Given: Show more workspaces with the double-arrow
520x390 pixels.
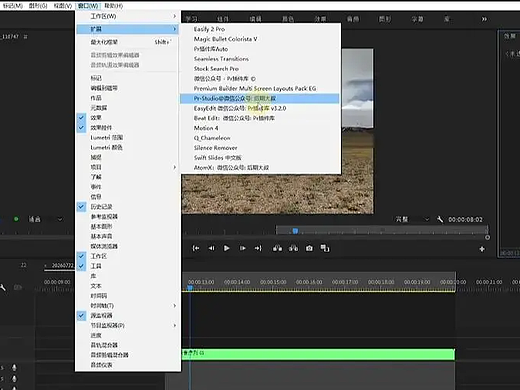Looking at the screenshot, I should tap(484, 19).
